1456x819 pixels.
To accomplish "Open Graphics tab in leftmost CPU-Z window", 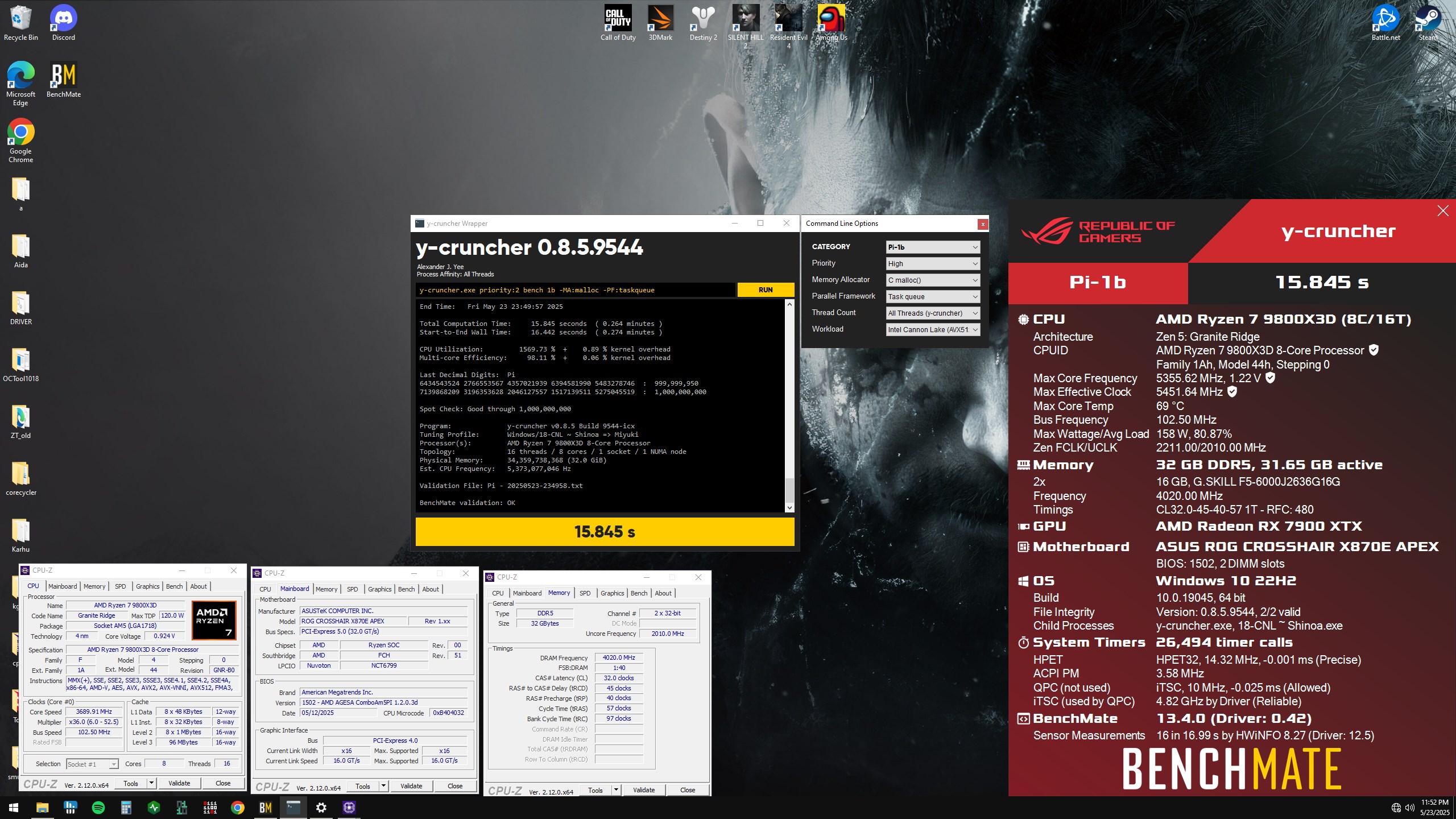I will pyautogui.click(x=147, y=586).
